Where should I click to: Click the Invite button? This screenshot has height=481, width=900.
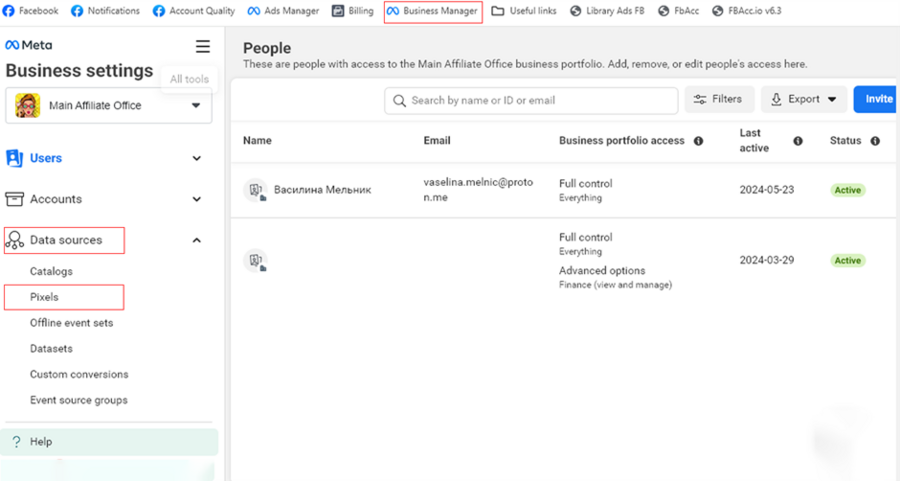(875, 99)
